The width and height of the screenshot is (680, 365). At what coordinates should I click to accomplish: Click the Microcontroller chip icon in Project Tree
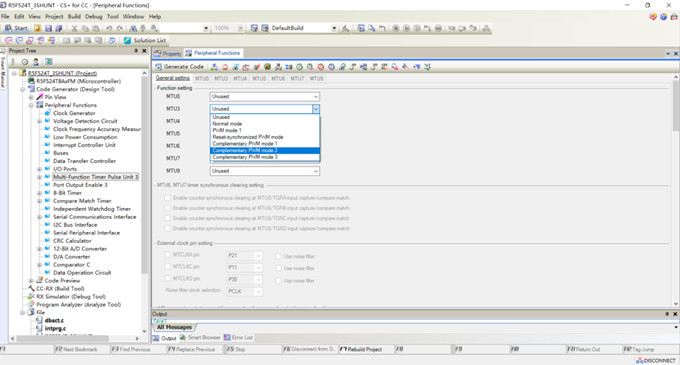point(31,81)
